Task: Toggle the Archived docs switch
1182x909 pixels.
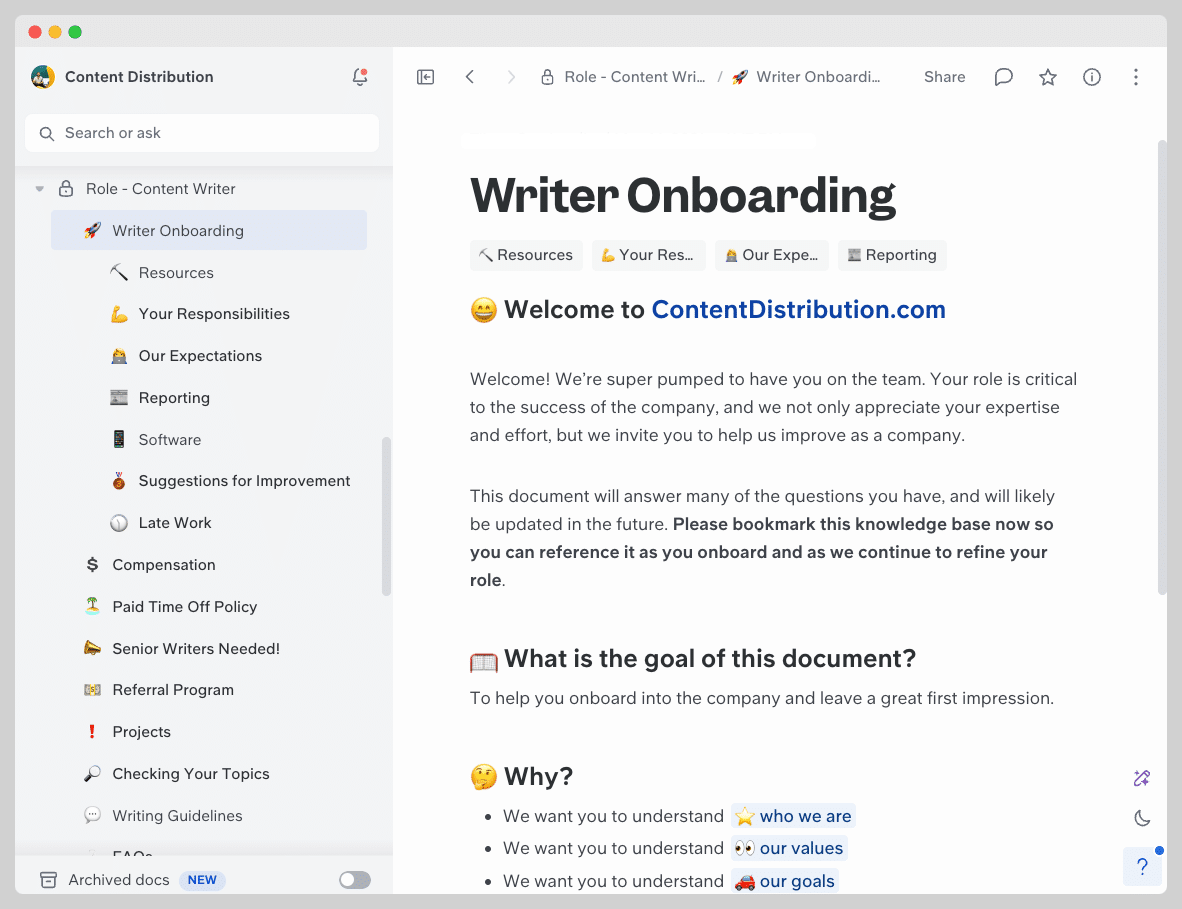Action: click(355, 880)
